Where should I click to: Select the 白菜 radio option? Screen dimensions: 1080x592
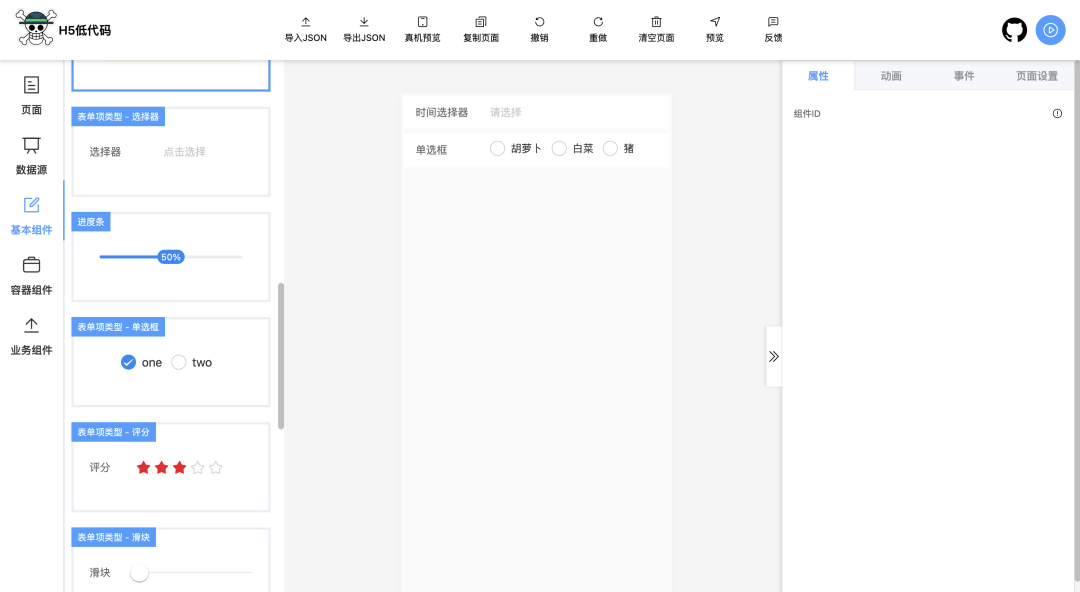pyautogui.click(x=559, y=148)
